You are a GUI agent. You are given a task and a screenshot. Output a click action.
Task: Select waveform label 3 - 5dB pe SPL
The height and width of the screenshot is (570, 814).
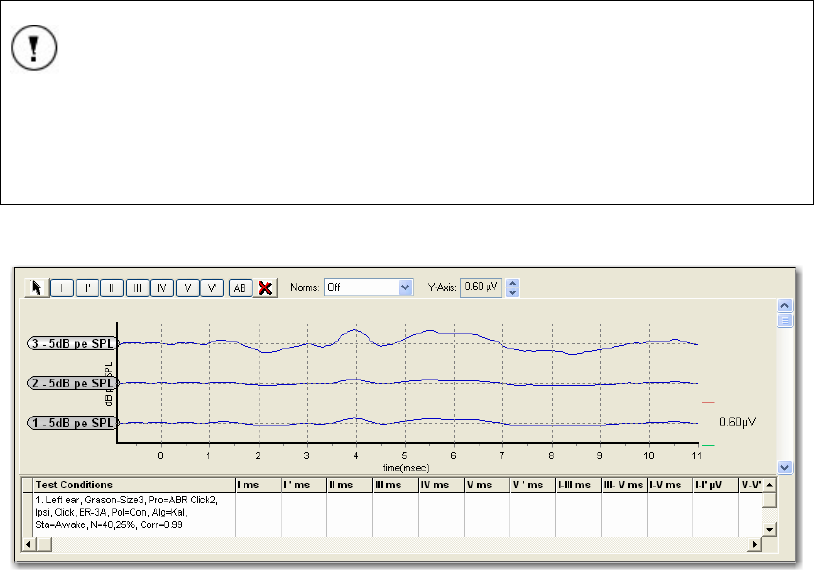pyautogui.click(x=73, y=344)
